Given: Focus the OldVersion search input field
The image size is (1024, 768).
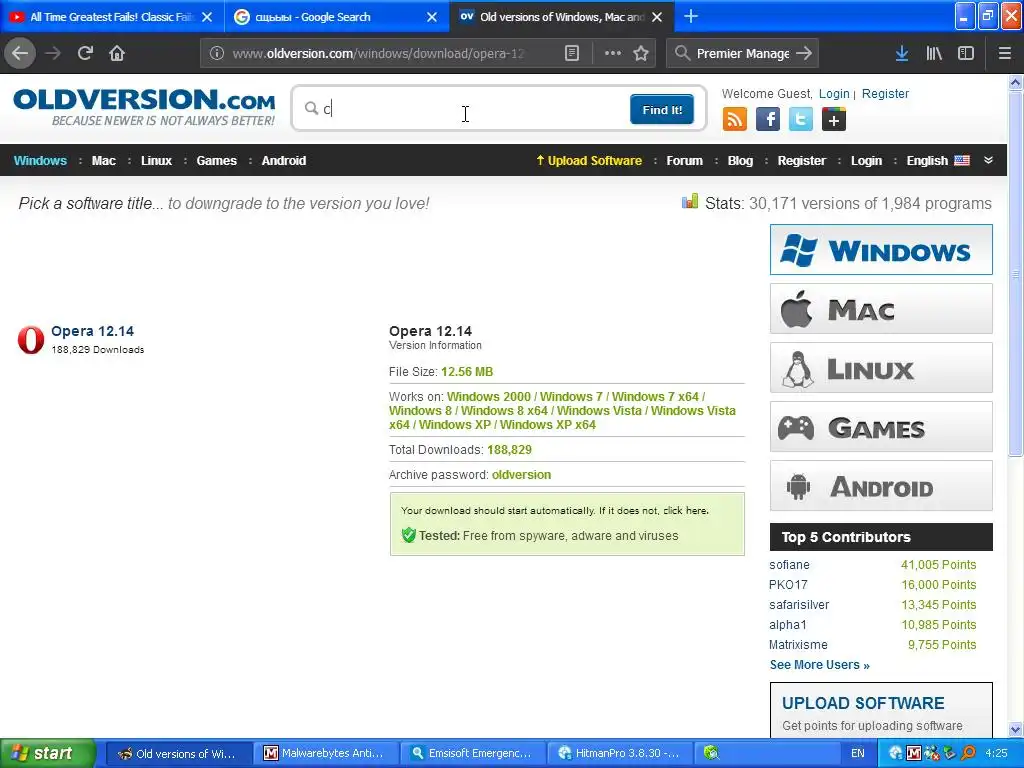Looking at the screenshot, I should 467,109.
